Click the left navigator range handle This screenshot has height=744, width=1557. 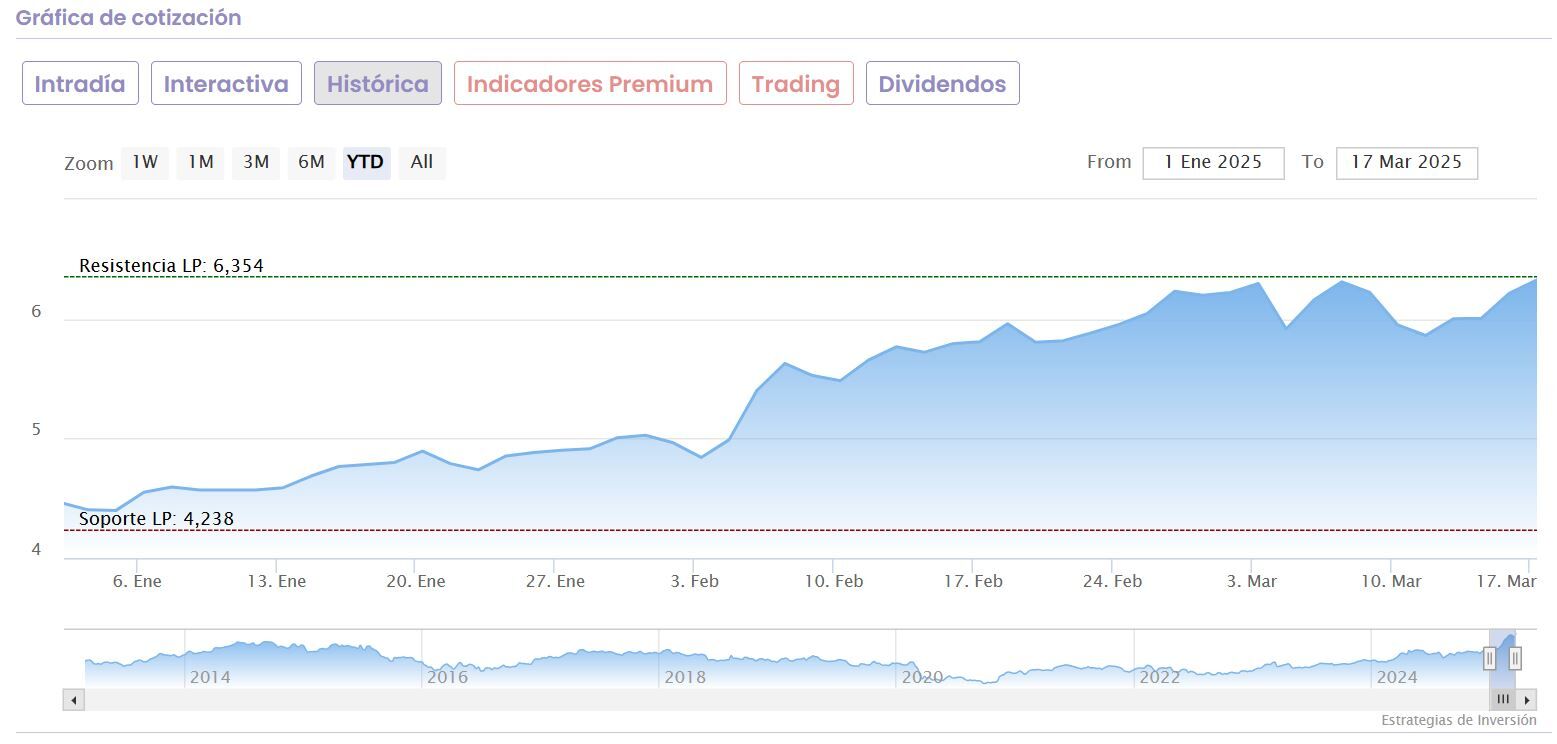[1489, 658]
